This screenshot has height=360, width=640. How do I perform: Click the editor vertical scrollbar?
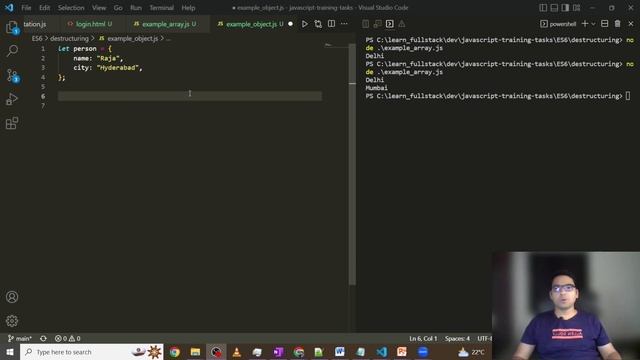352,163
